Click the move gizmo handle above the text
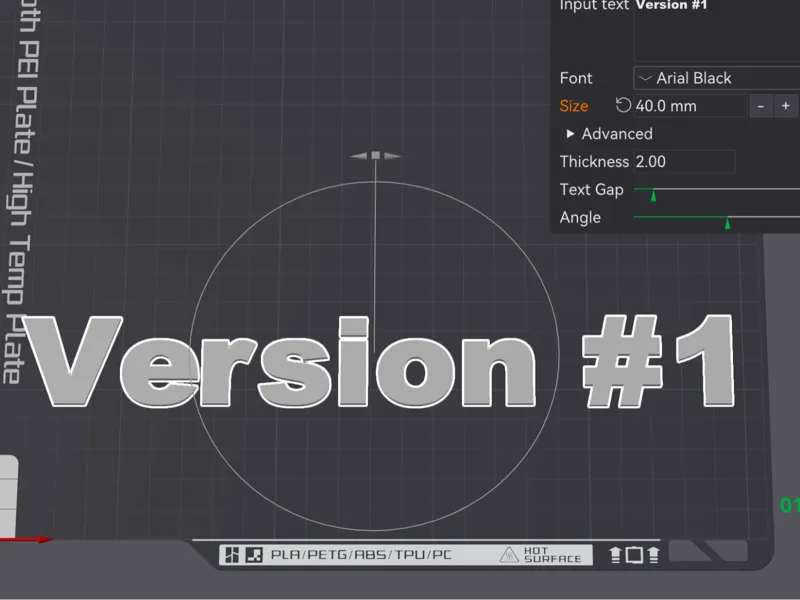Screen dimensions: 800x600 376,155
